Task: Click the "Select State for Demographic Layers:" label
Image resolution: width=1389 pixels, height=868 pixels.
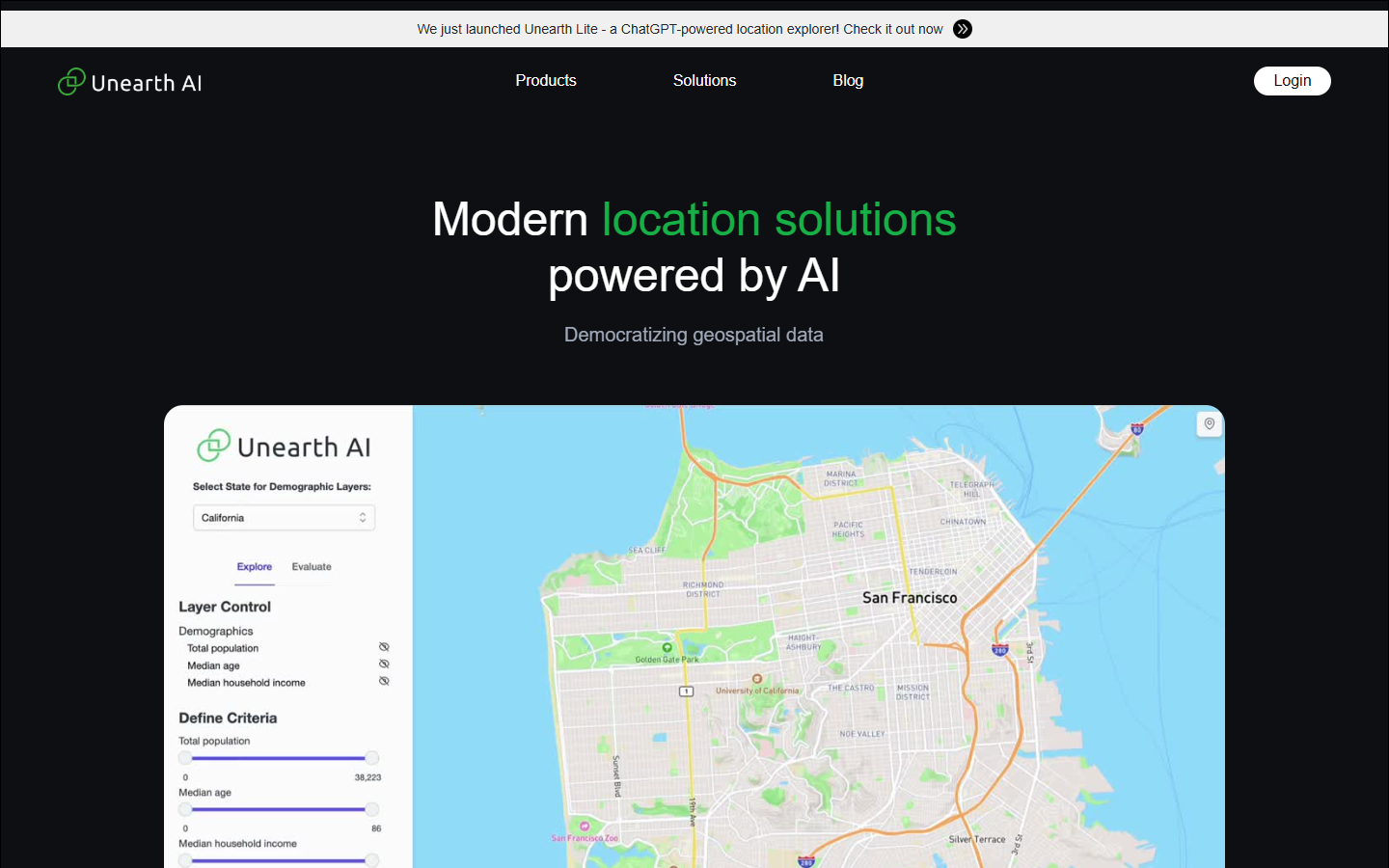Action: click(x=282, y=487)
